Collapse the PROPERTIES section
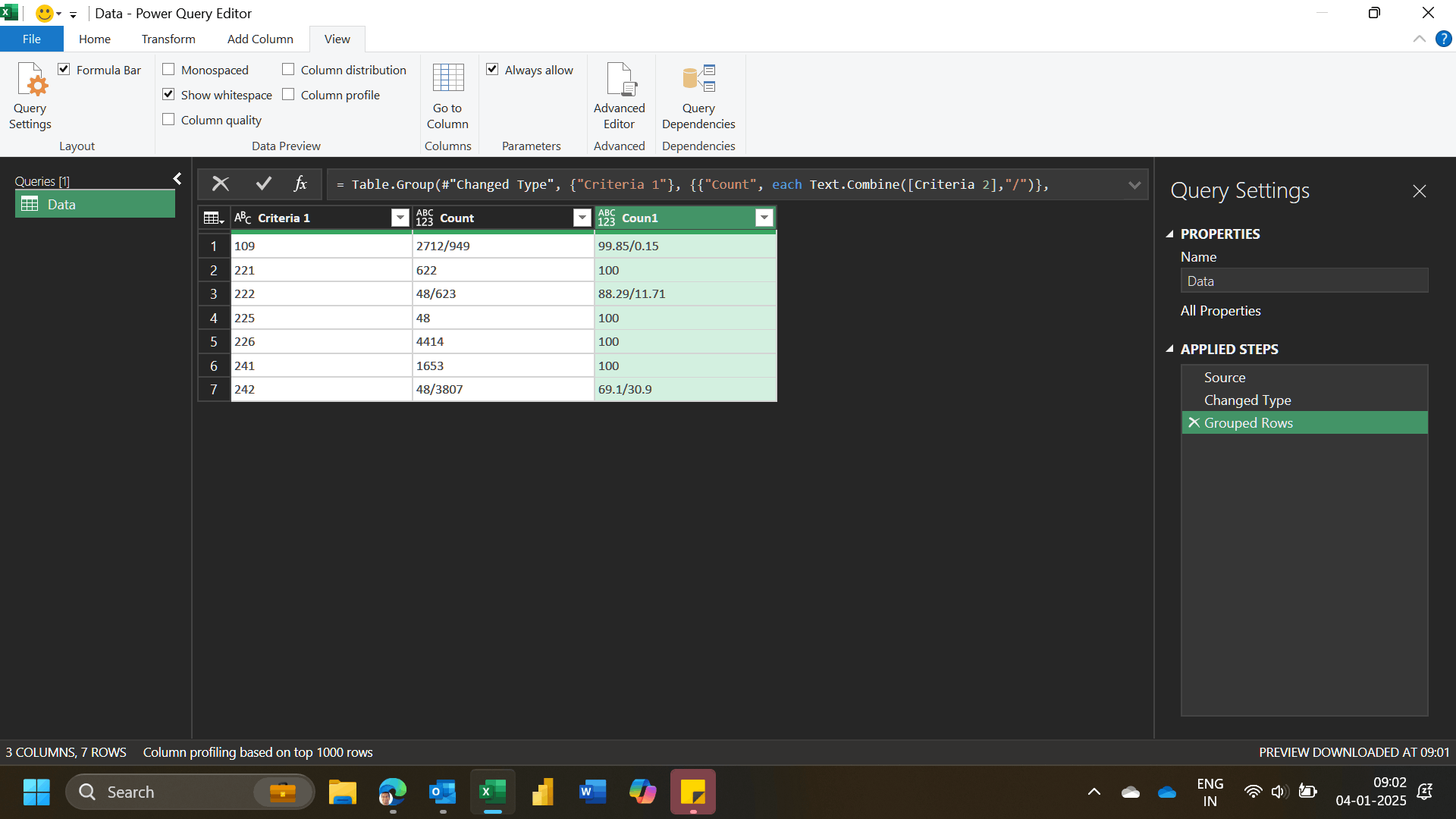The image size is (1456, 819). pos(1170,234)
